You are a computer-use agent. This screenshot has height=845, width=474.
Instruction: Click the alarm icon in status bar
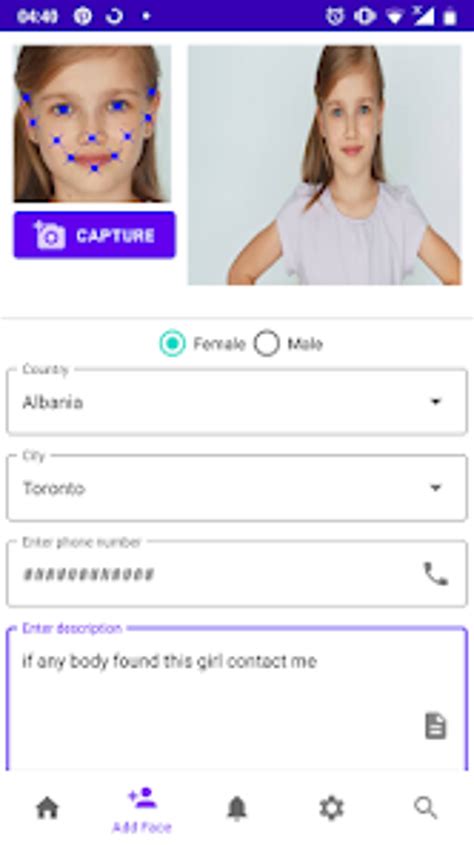pos(334,16)
